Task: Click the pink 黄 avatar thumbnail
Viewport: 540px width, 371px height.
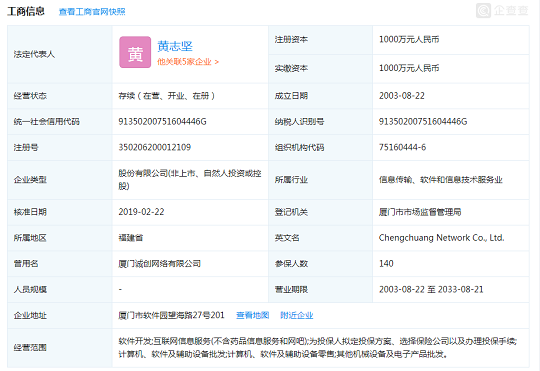Action: click(135, 52)
